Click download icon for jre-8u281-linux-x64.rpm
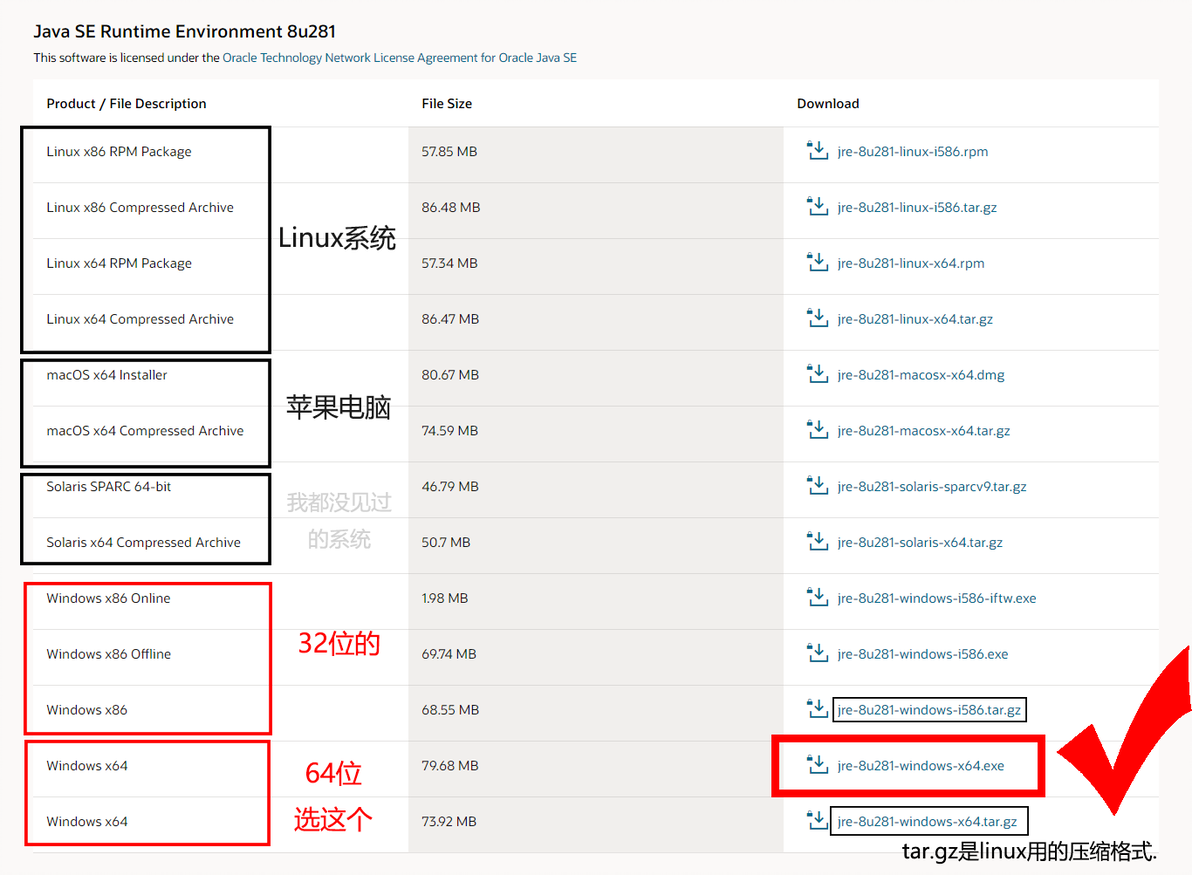 click(817, 262)
